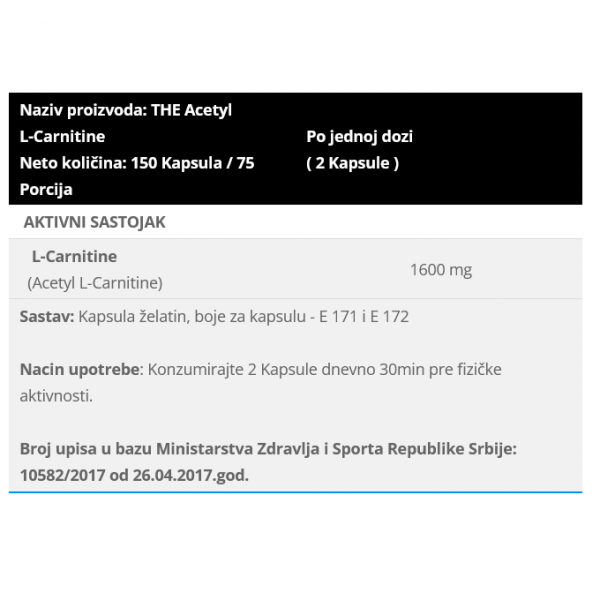Select the 'L-Carnitine' product name in header

click(62, 137)
